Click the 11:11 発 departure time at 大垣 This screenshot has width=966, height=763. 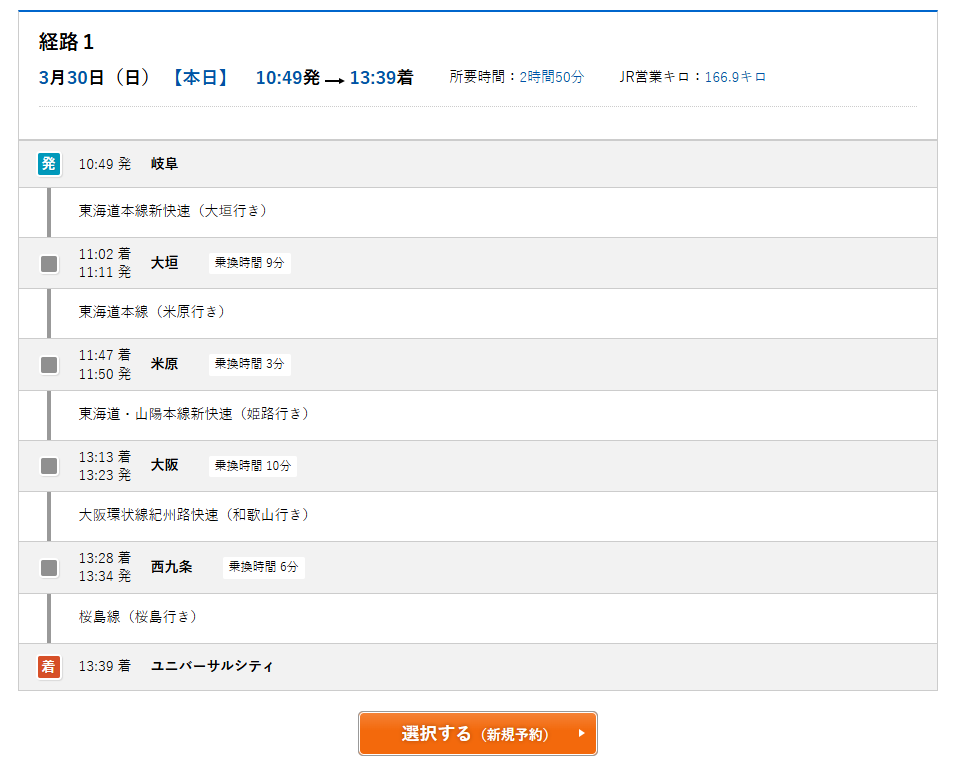coord(105,272)
